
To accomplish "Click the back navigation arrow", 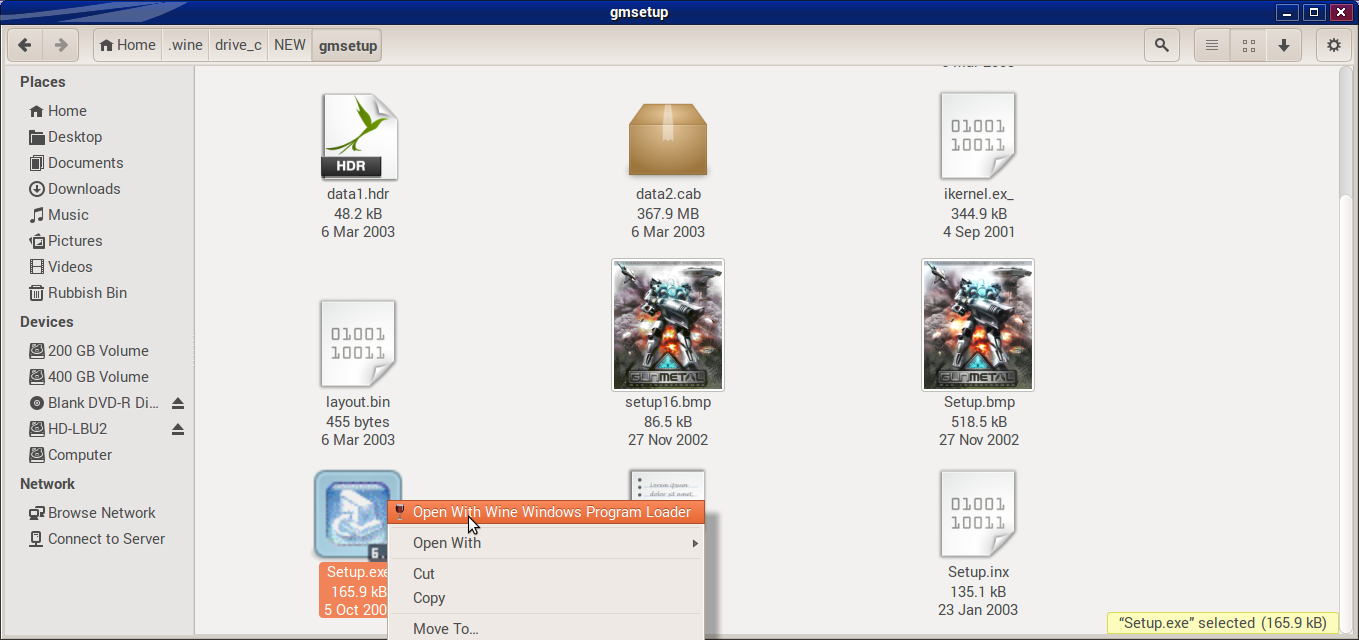I will pyautogui.click(x=25, y=45).
